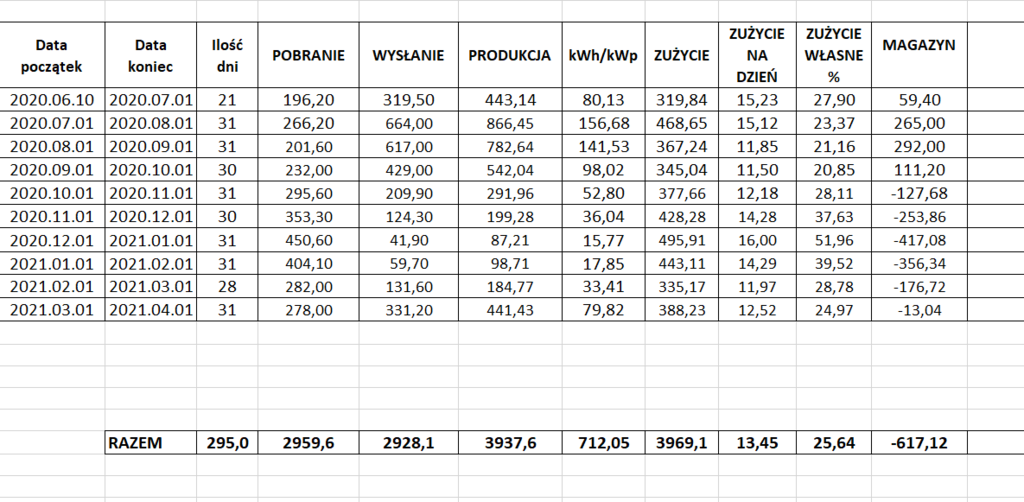Click end date cell 2021.04.01
Viewport: 1024px width, 502px height.
pos(151,309)
